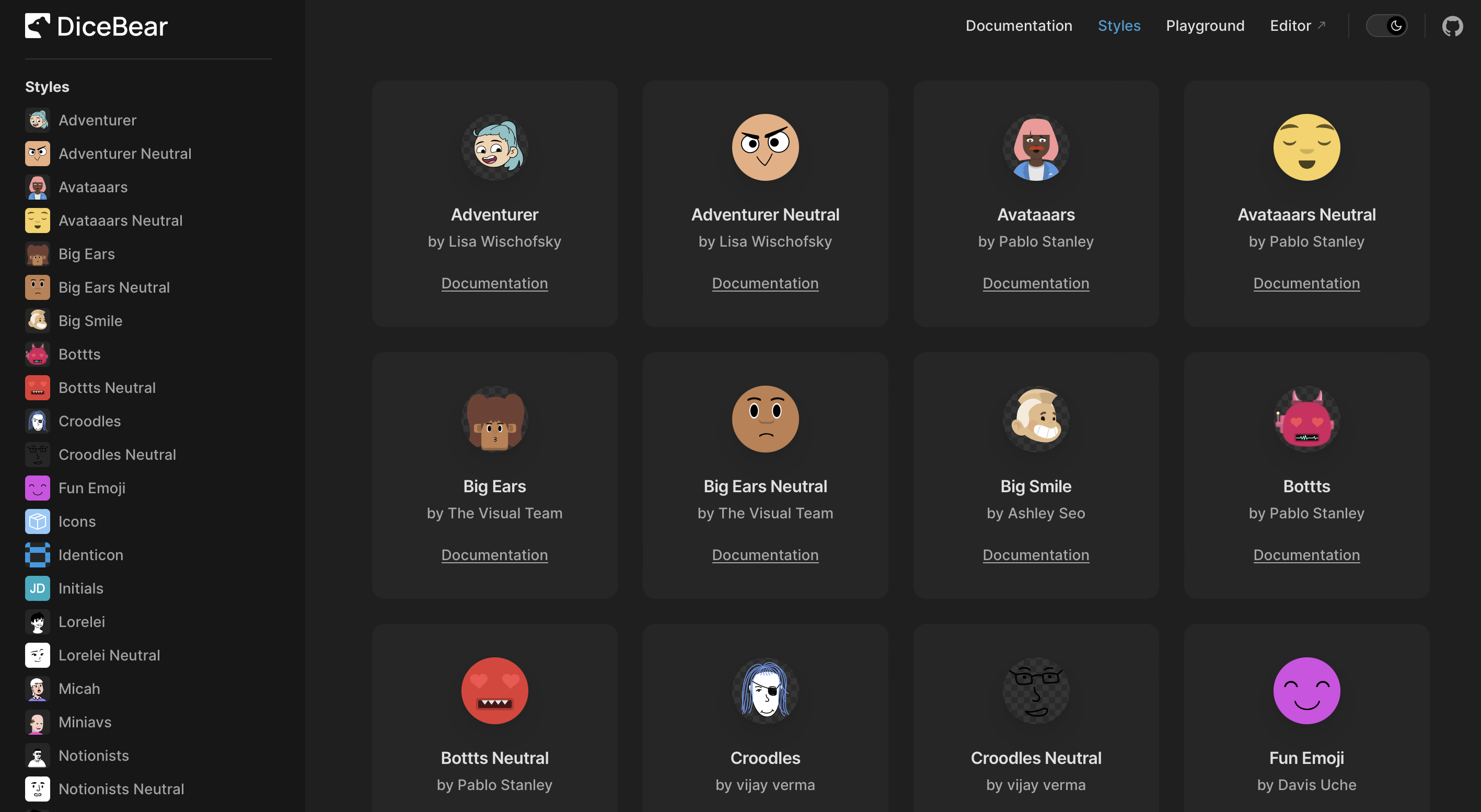Image resolution: width=1481 pixels, height=812 pixels.
Task: Click 'by Ashley Seo' author text
Action: 1036,513
